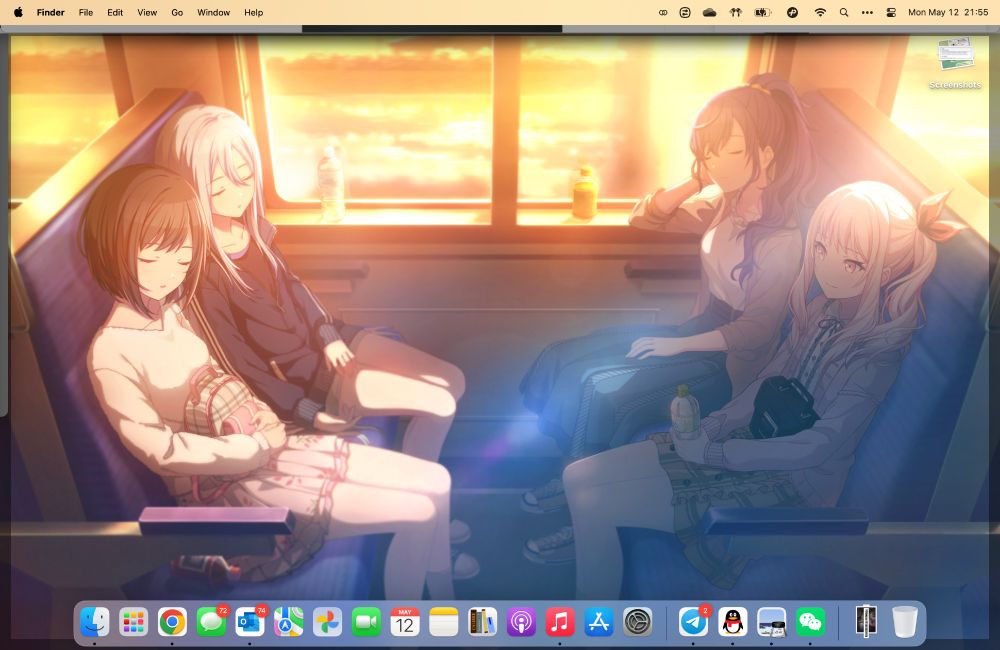Launch the QQ penguin app
Image resolution: width=1000 pixels, height=650 pixels.
pyautogui.click(x=732, y=621)
